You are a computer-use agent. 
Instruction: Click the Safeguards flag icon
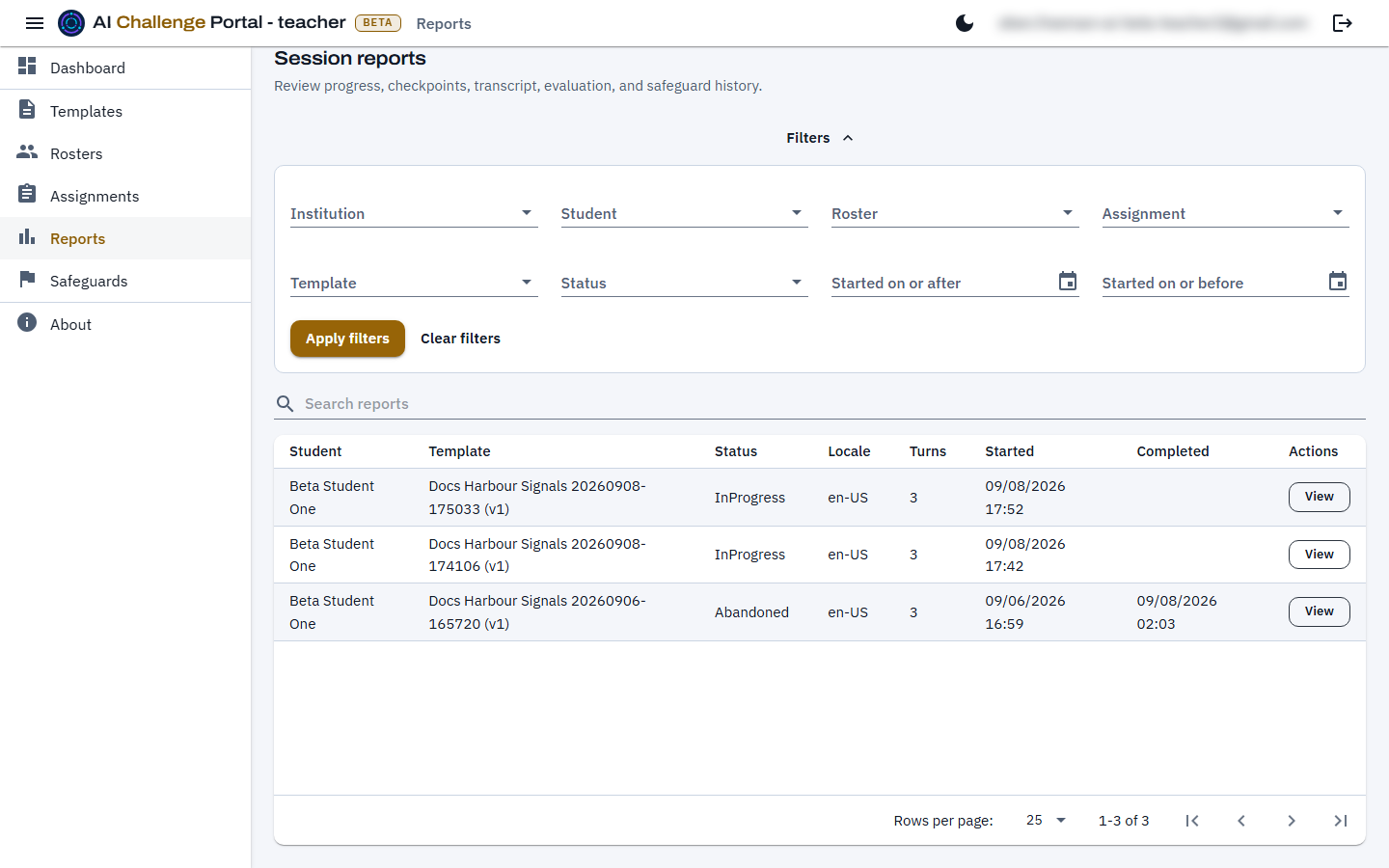click(27, 279)
